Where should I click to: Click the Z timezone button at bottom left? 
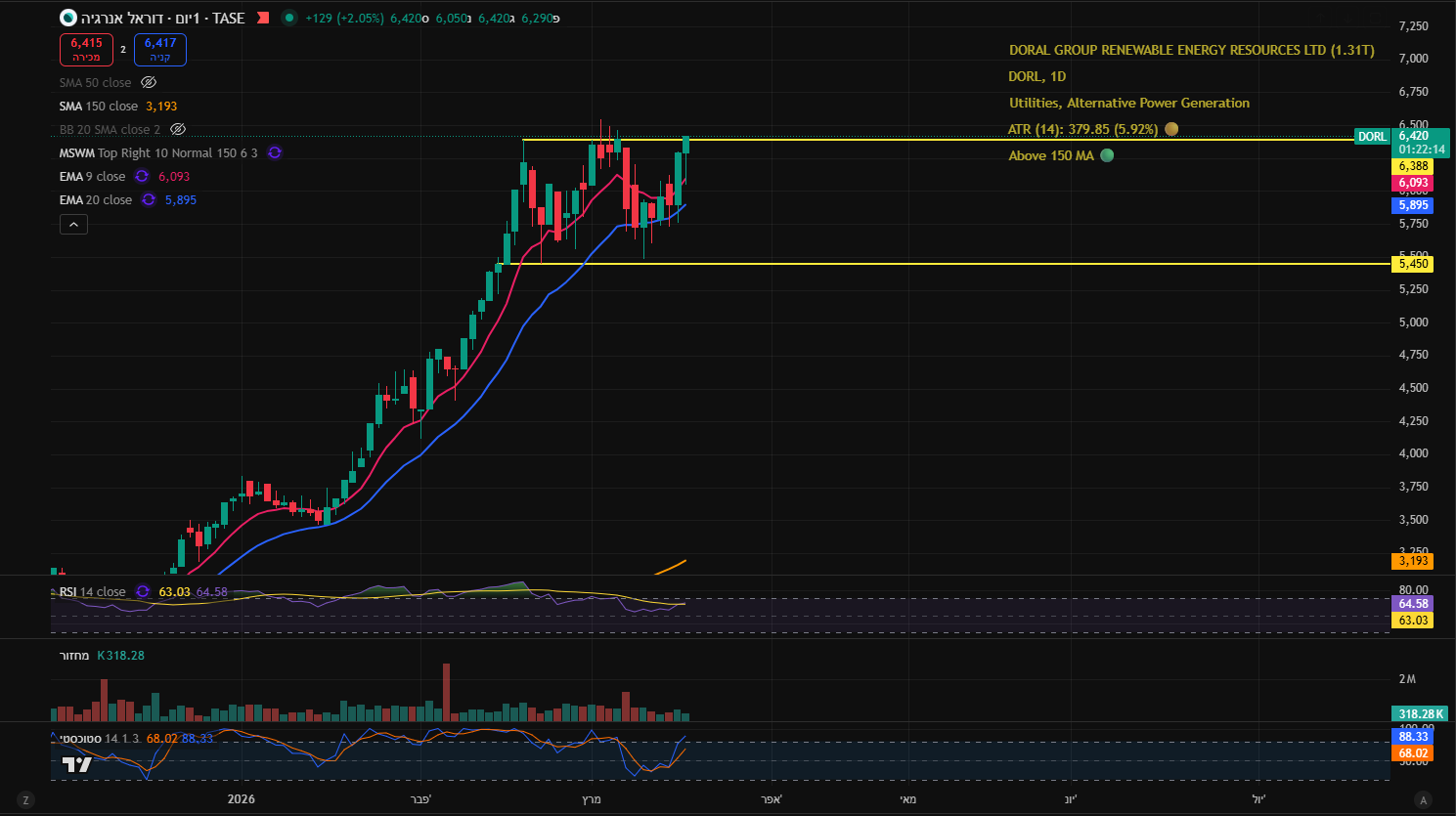pos(25,799)
